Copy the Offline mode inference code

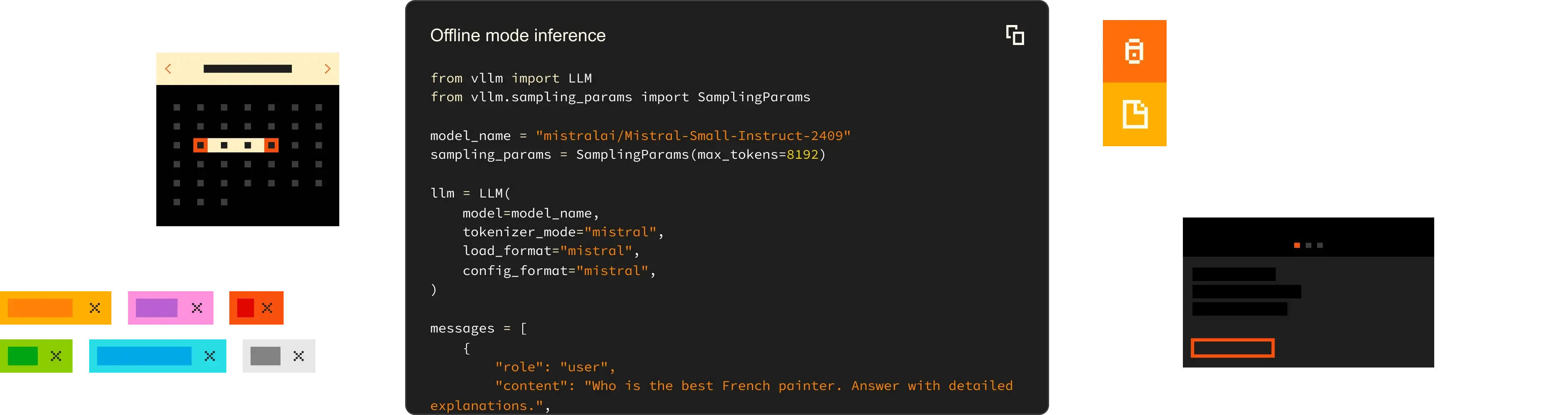pos(1014,35)
